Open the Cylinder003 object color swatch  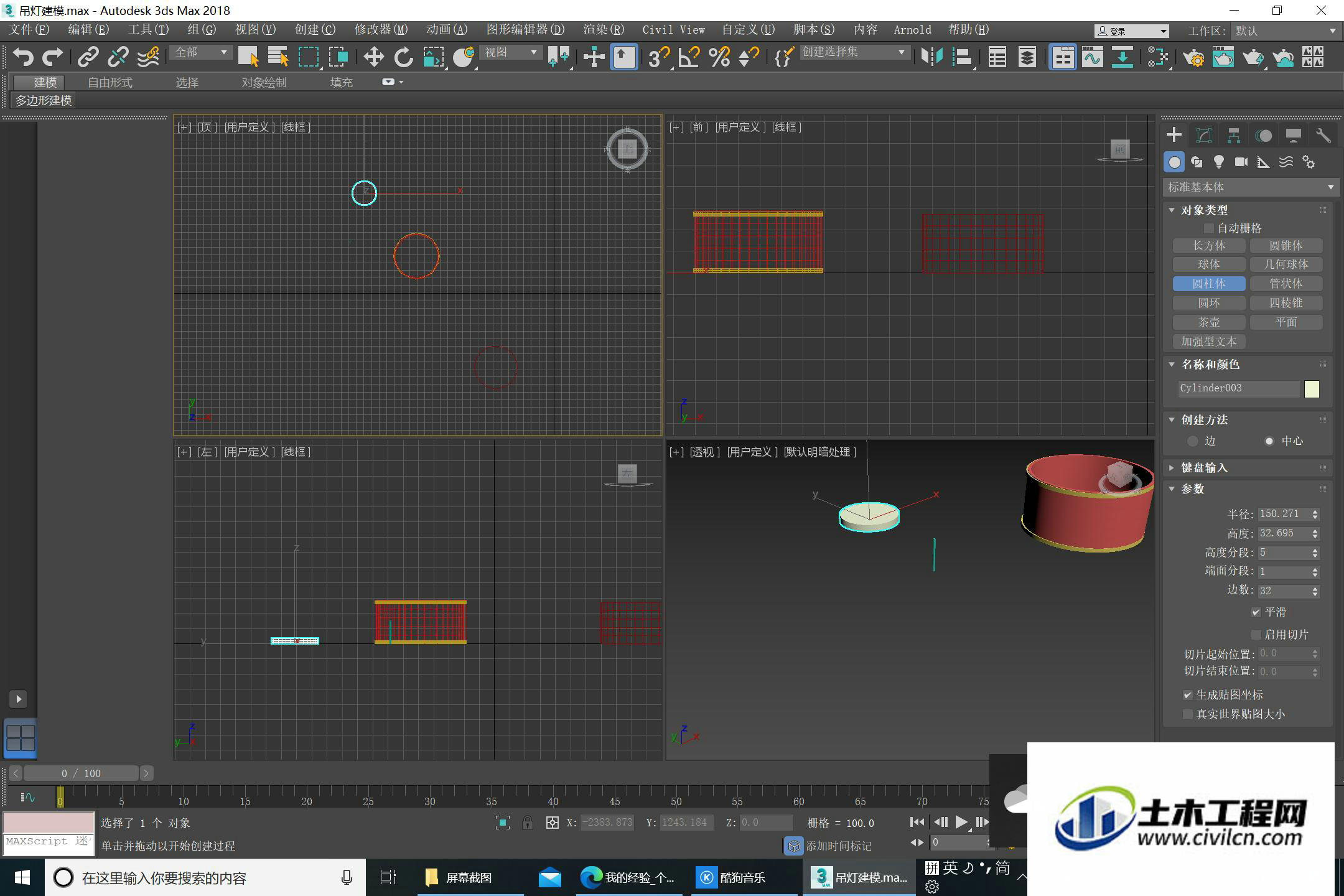click(1312, 389)
